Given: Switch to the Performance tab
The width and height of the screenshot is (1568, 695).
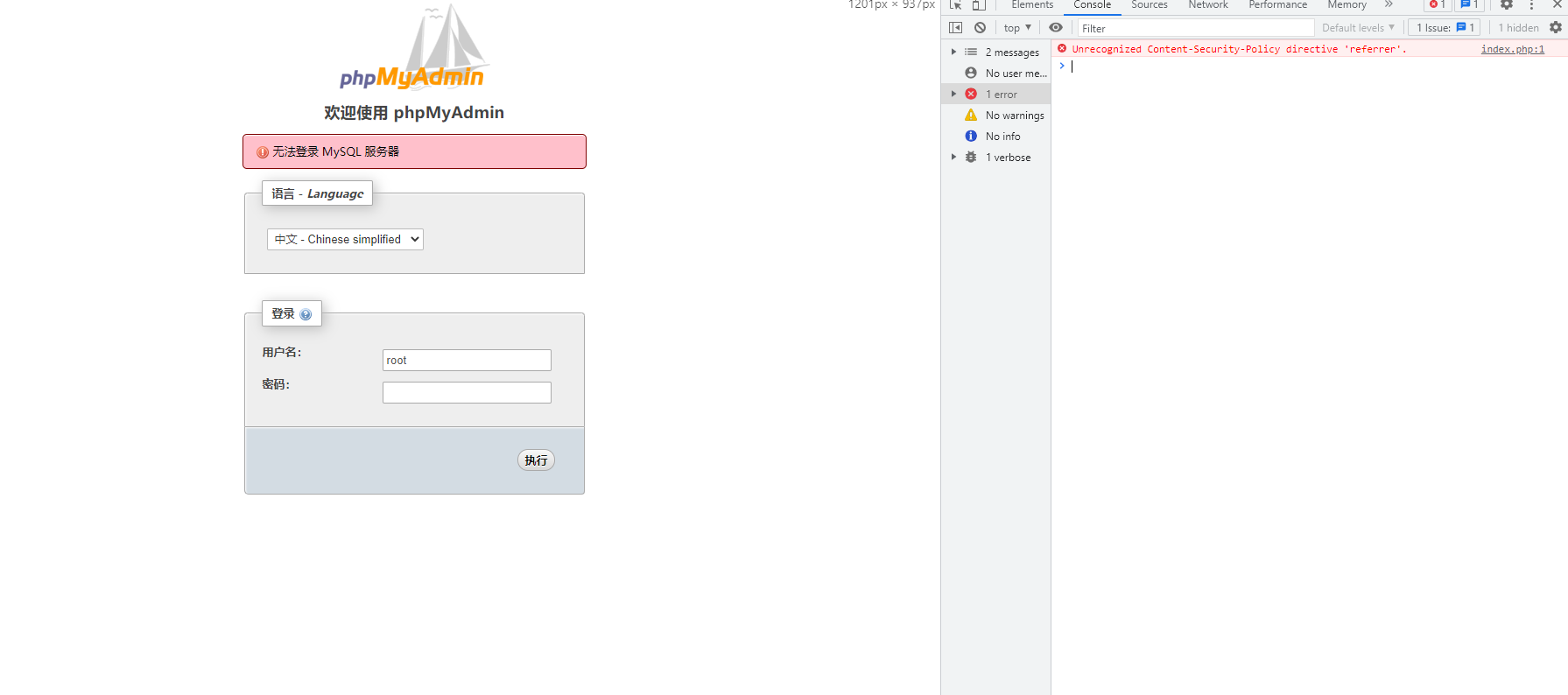Looking at the screenshot, I should click(1277, 4).
